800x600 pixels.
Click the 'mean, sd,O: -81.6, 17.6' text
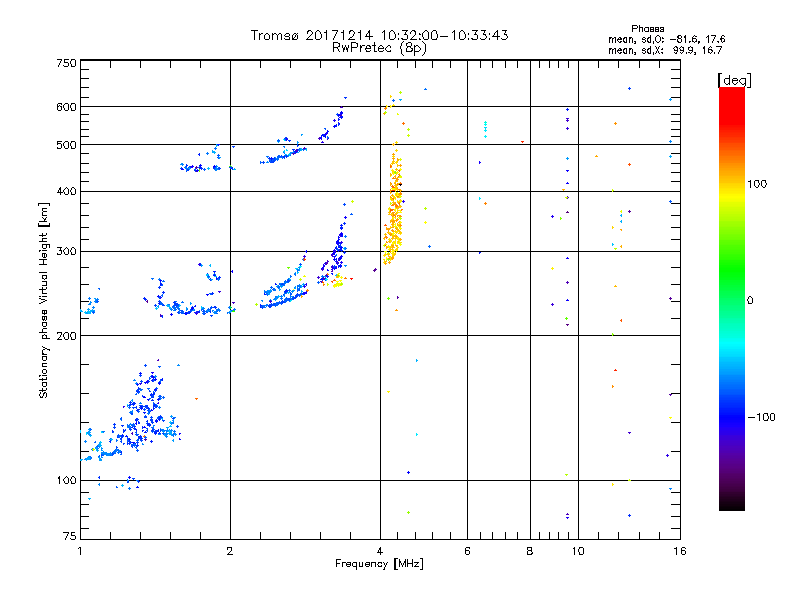(x=666, y=39)
